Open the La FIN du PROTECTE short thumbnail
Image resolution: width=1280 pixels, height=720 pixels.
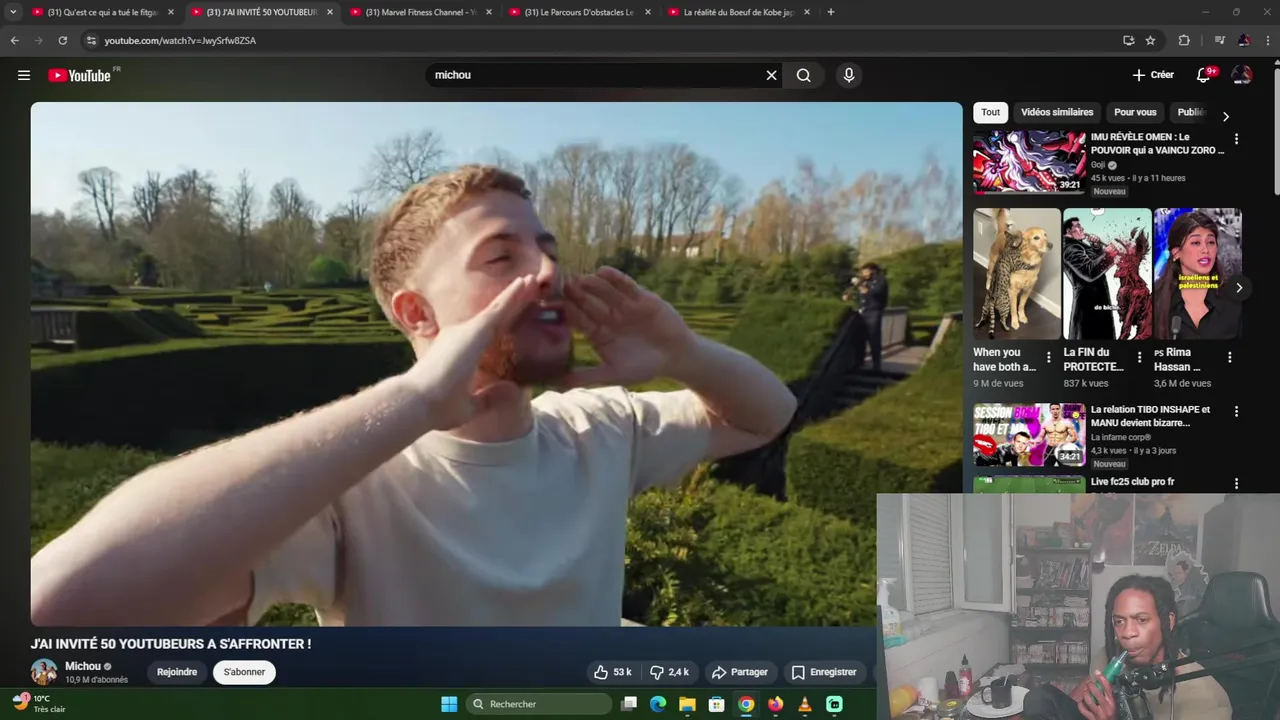point(1107,274)
